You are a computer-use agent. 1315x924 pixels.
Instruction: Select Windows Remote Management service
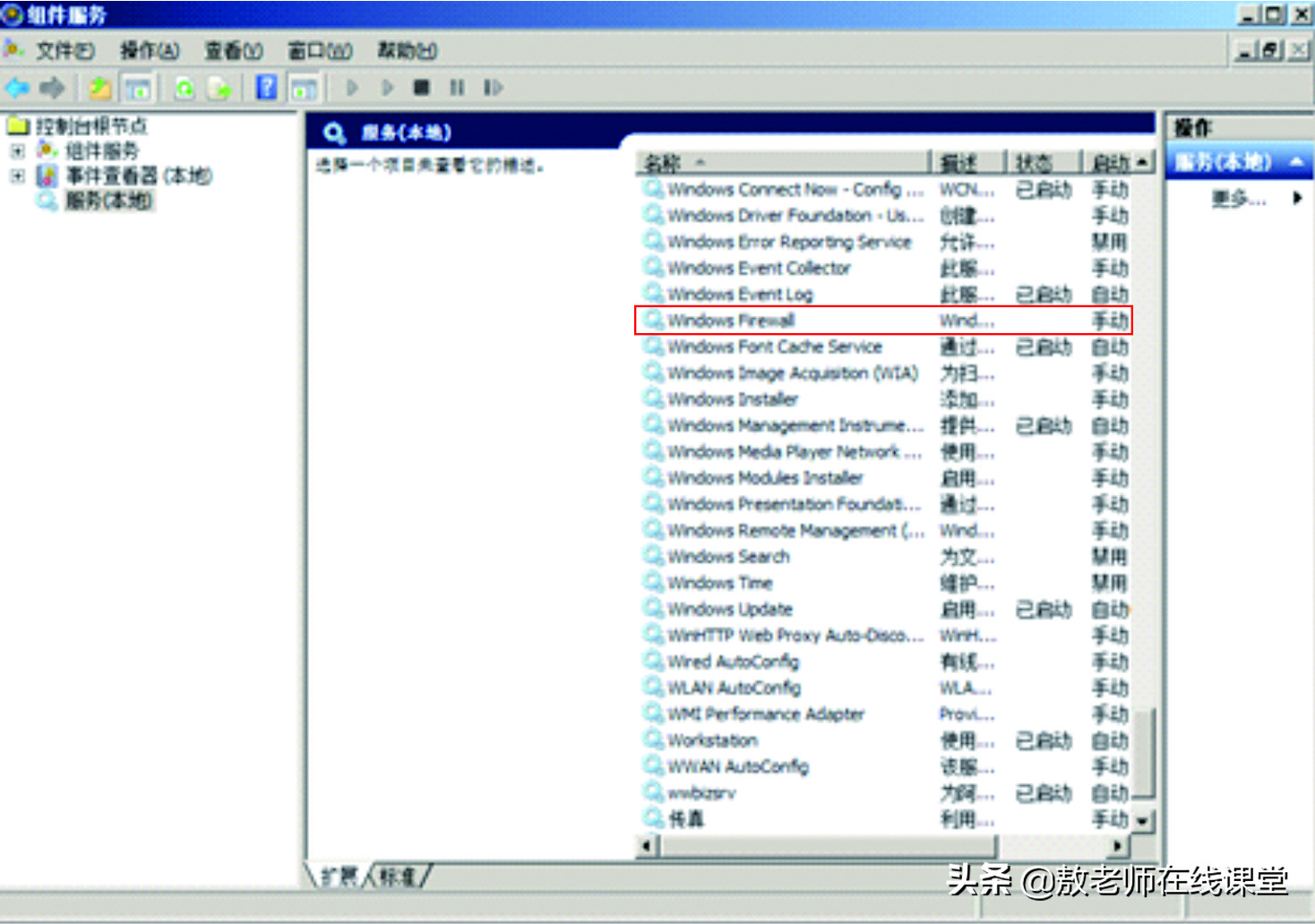[883, 530]
